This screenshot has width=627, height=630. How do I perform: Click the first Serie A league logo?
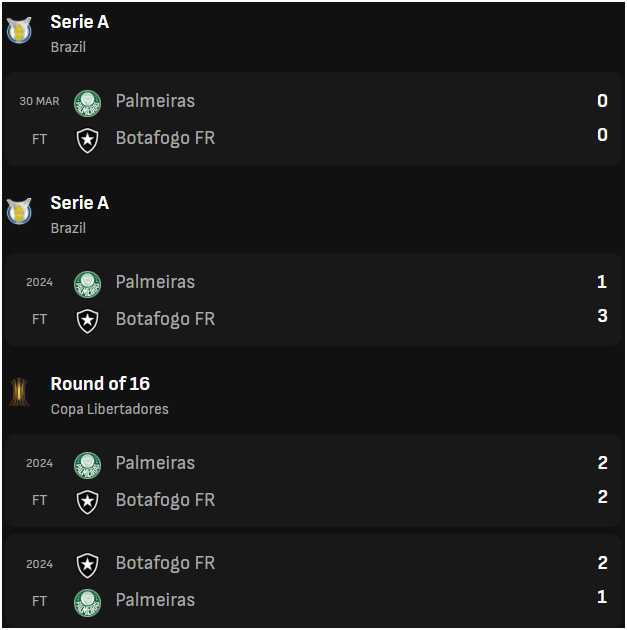pyautogui.click(x=19, y=30)
